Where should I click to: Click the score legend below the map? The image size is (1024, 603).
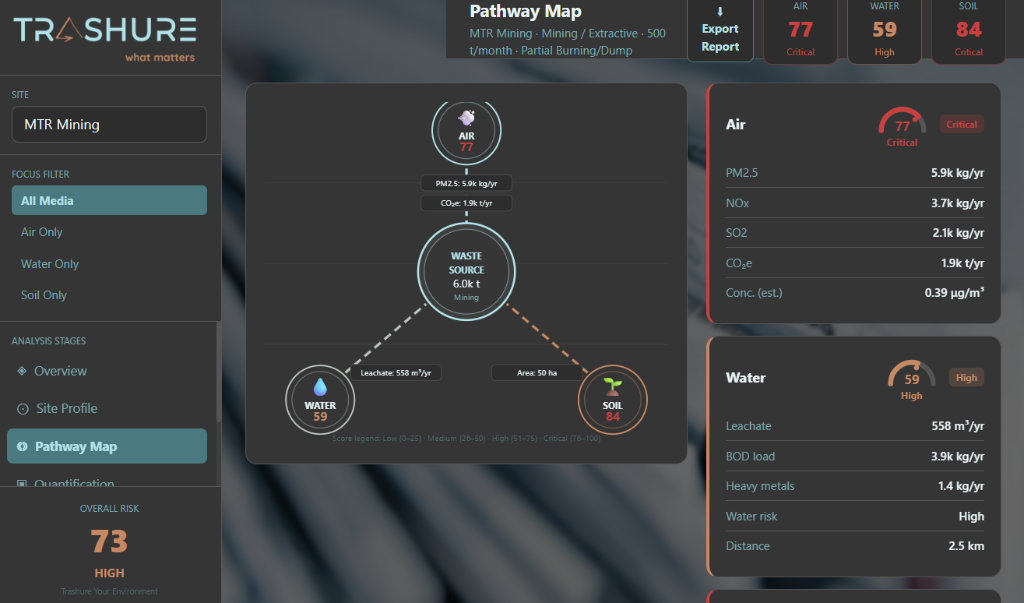466,438
